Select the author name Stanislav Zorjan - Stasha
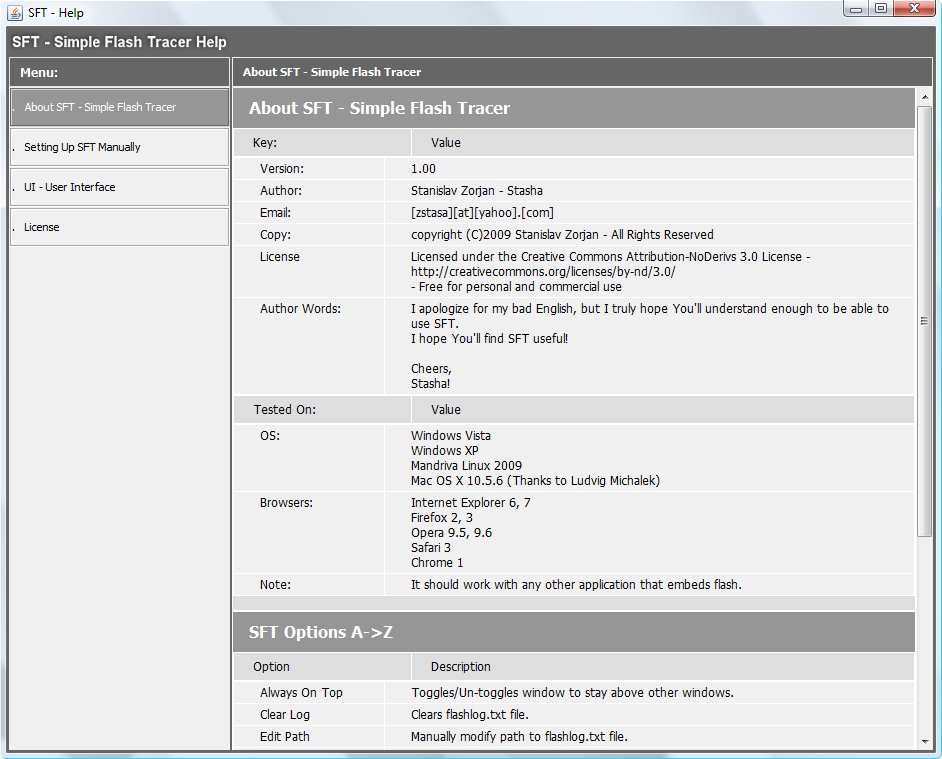The width and height of the screenshot is (942, 759). (477, 191)
